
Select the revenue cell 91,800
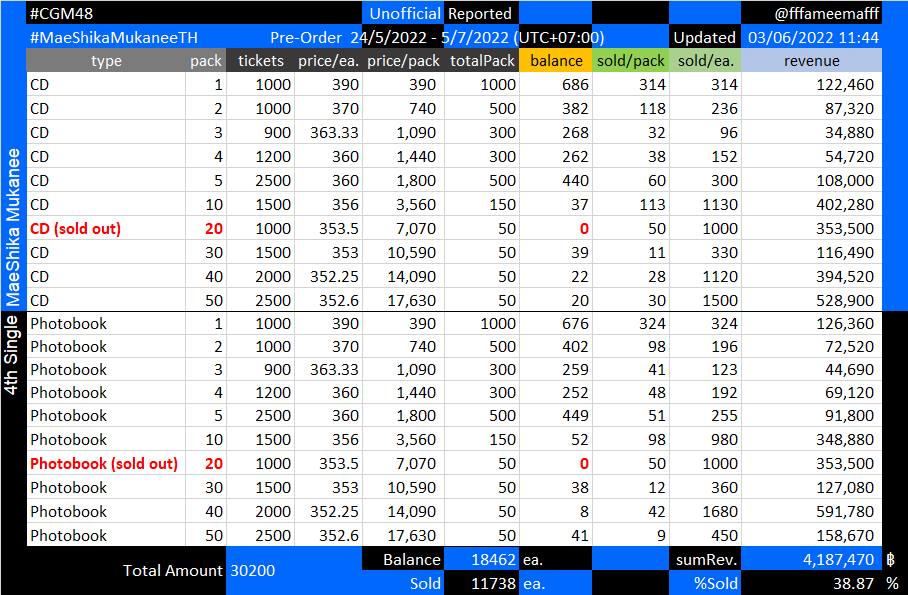[x=811, y=416]
